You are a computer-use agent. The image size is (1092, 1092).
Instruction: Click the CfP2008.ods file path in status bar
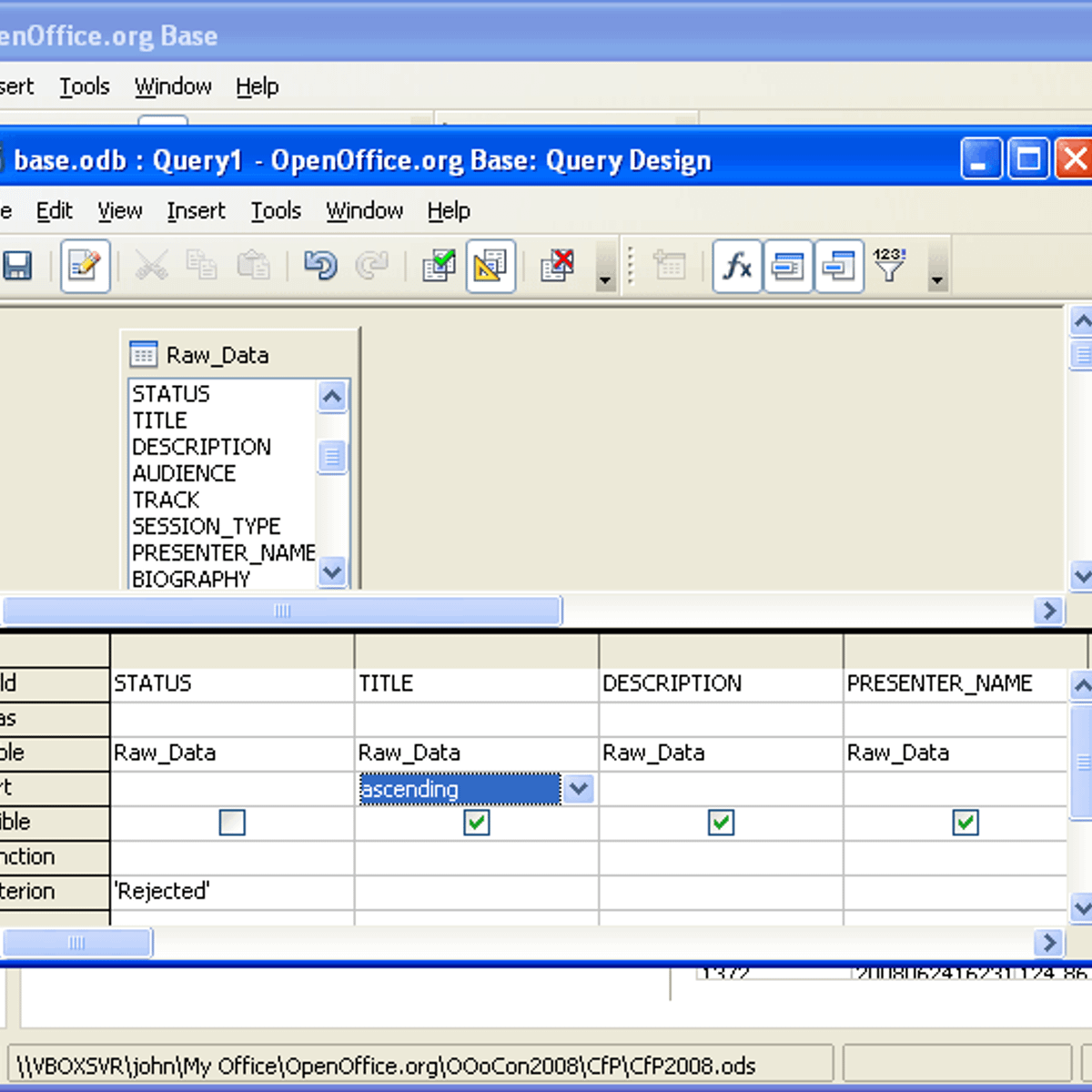pos(387,1067)
